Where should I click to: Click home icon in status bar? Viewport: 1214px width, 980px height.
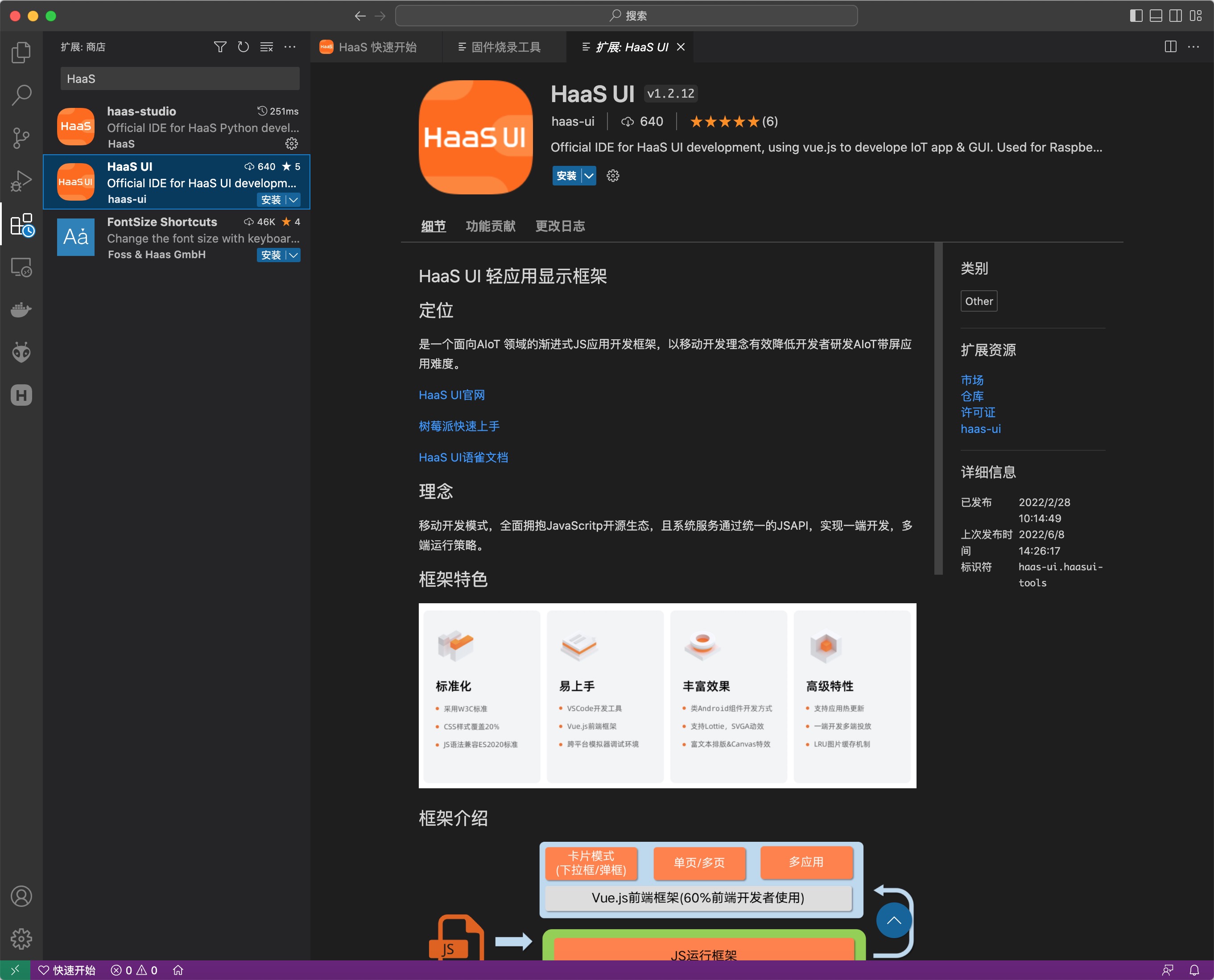point(178,970)
